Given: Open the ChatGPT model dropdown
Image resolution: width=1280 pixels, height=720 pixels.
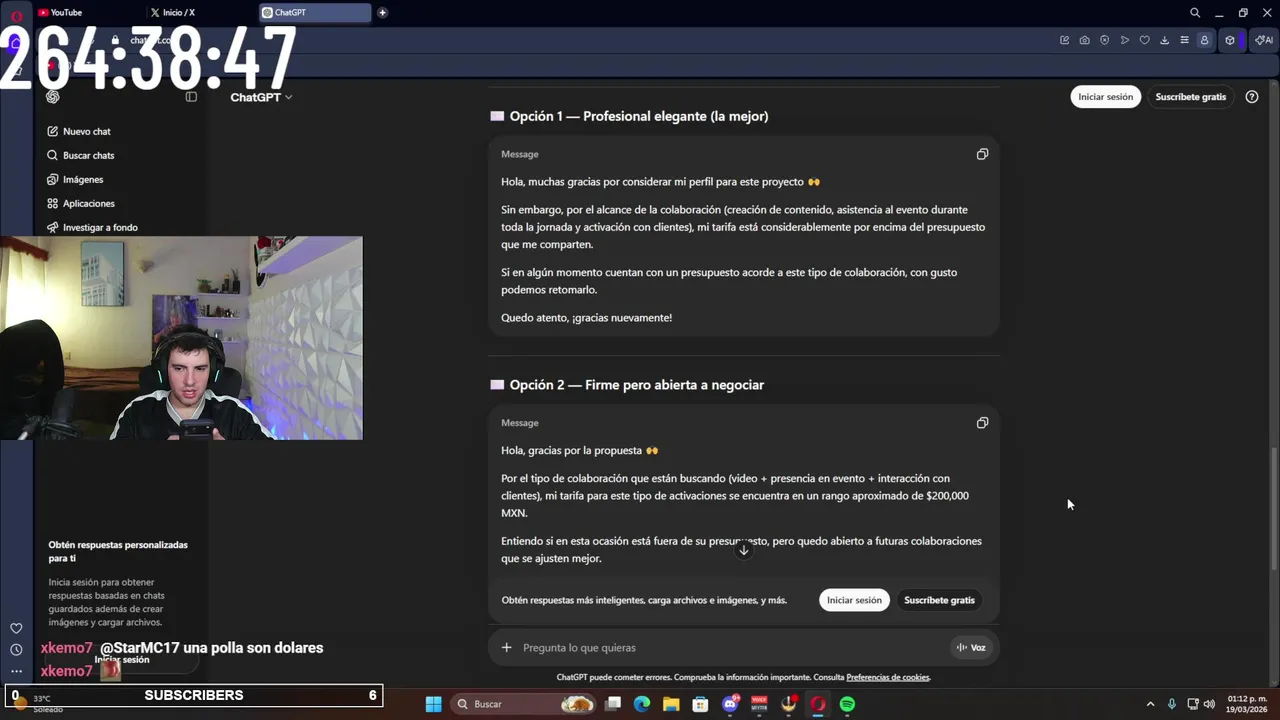Looking at the screenshot, I should point(261,97).
